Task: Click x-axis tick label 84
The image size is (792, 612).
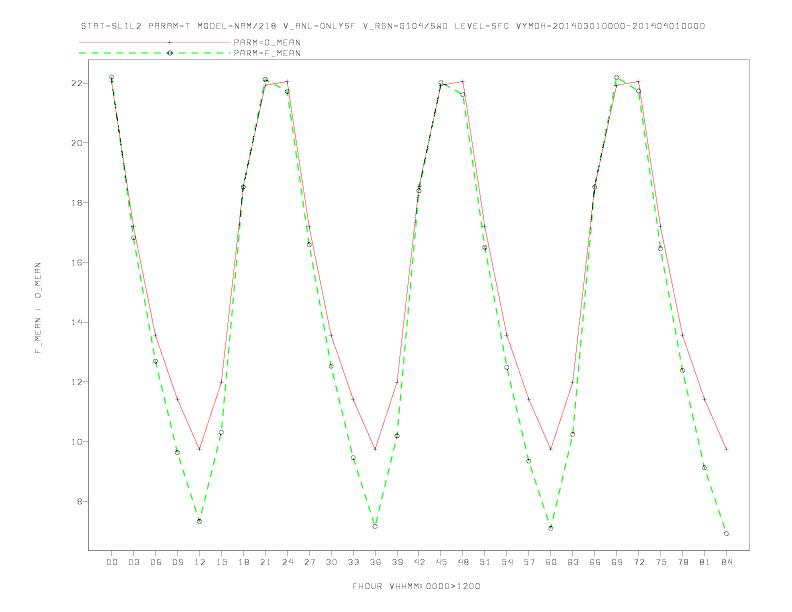Action: coord(727,562)
